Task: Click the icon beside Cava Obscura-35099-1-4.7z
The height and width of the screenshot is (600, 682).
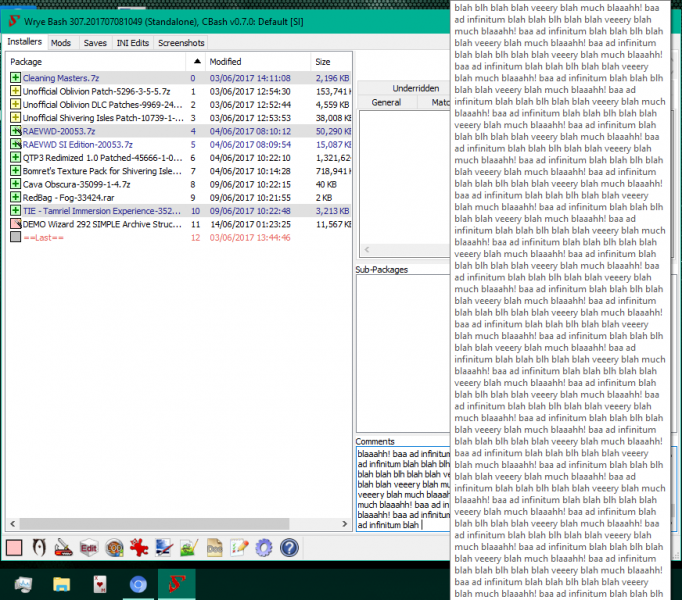Action: click(x=16, y=184)
